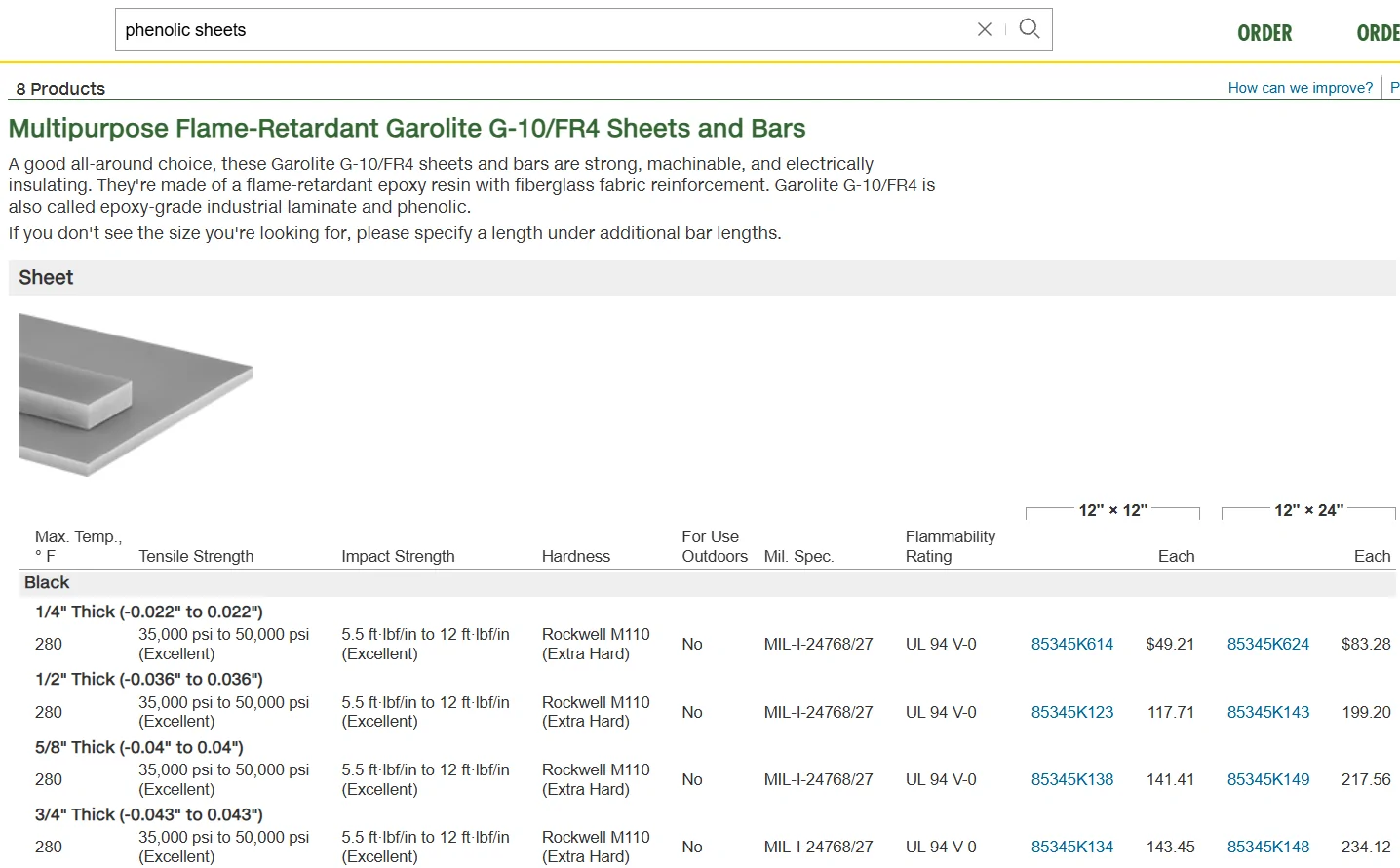Open the Garolite G-10/FR4 Sheets and Bars heading
Viewport: 1400px width, 868px height.
[408, 129]
